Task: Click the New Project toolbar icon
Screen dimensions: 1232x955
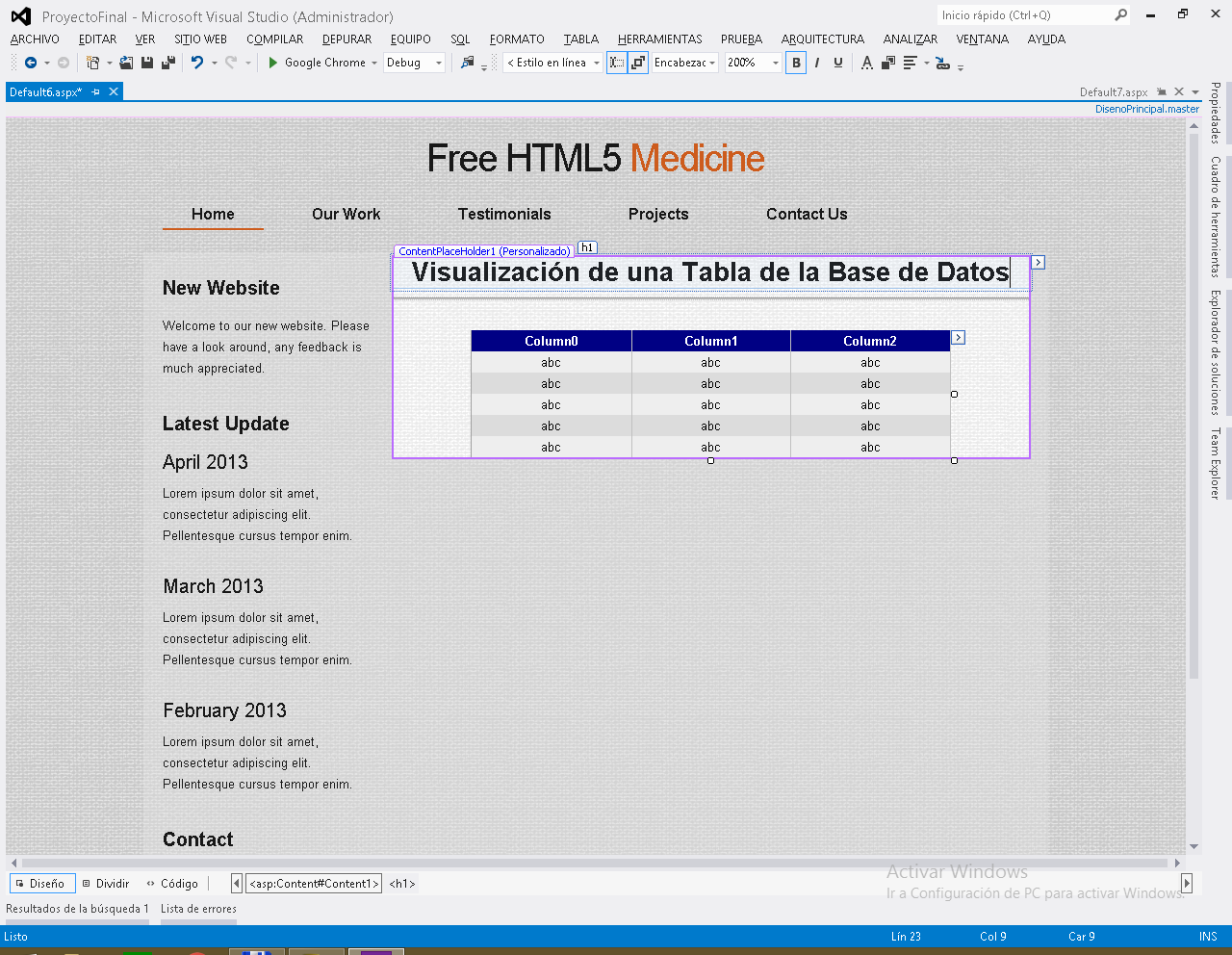Action: (92, 62)
